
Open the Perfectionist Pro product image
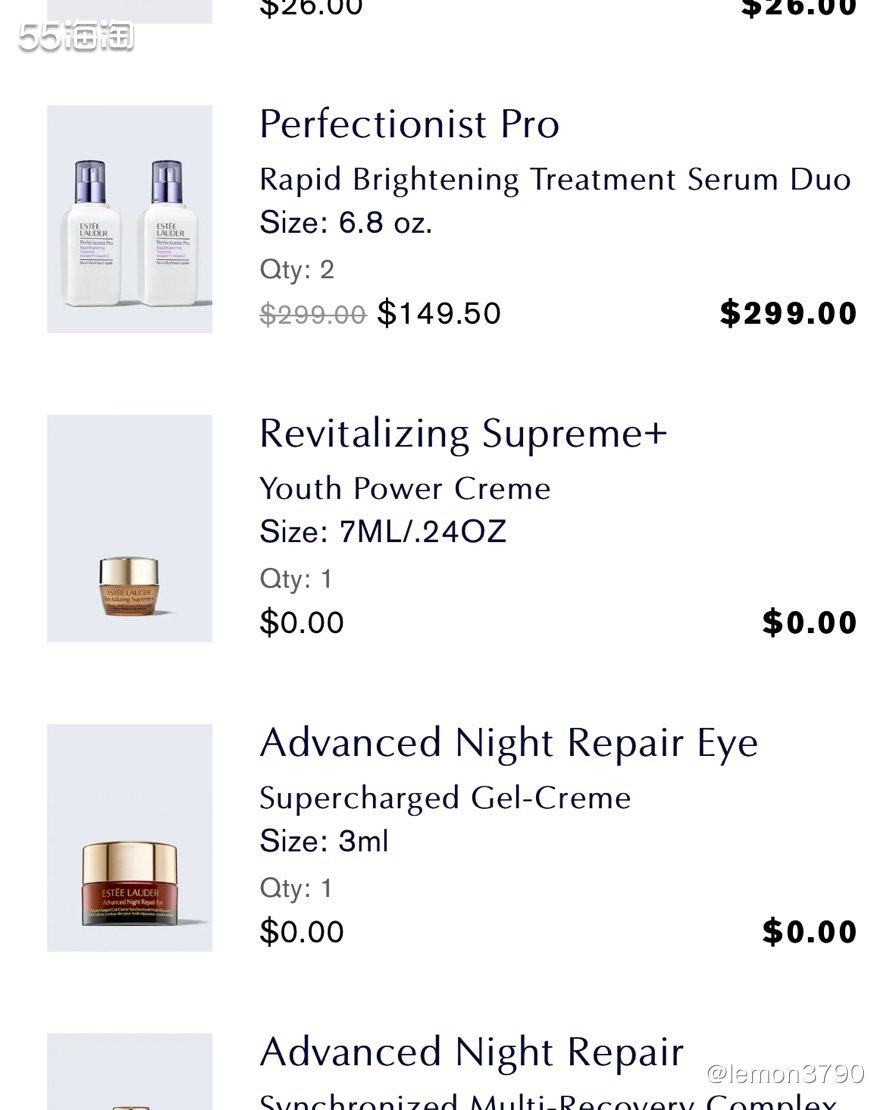pos(129,219)
